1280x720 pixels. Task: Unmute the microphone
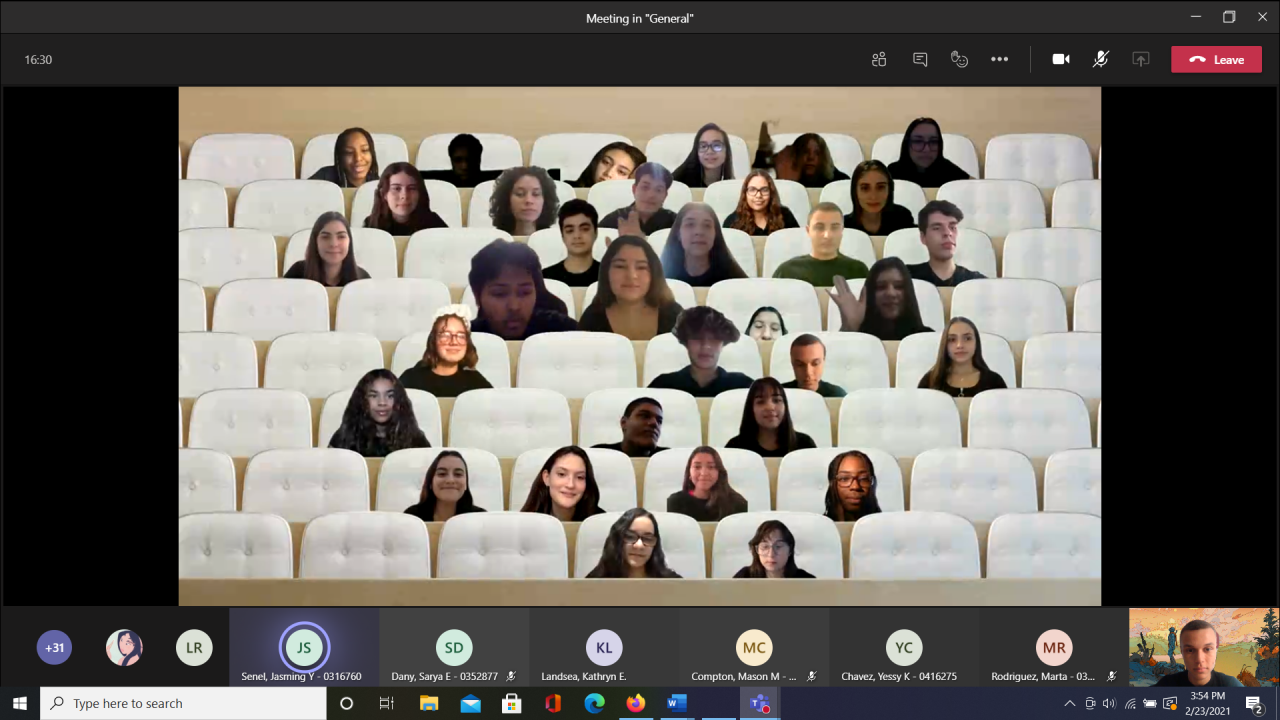tap(1101, 59)
